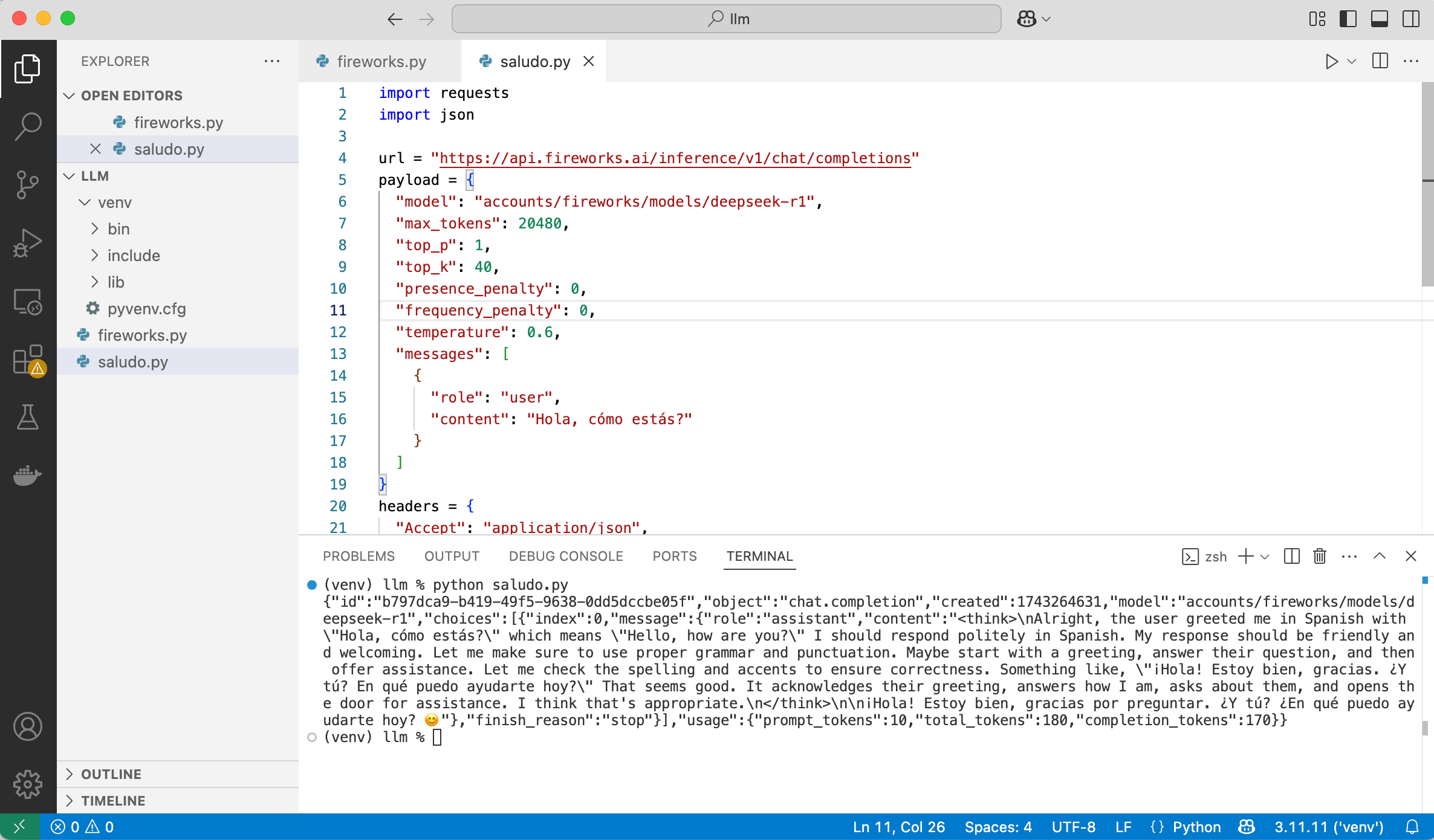Open Customize Layout button

coord(1317,19)
